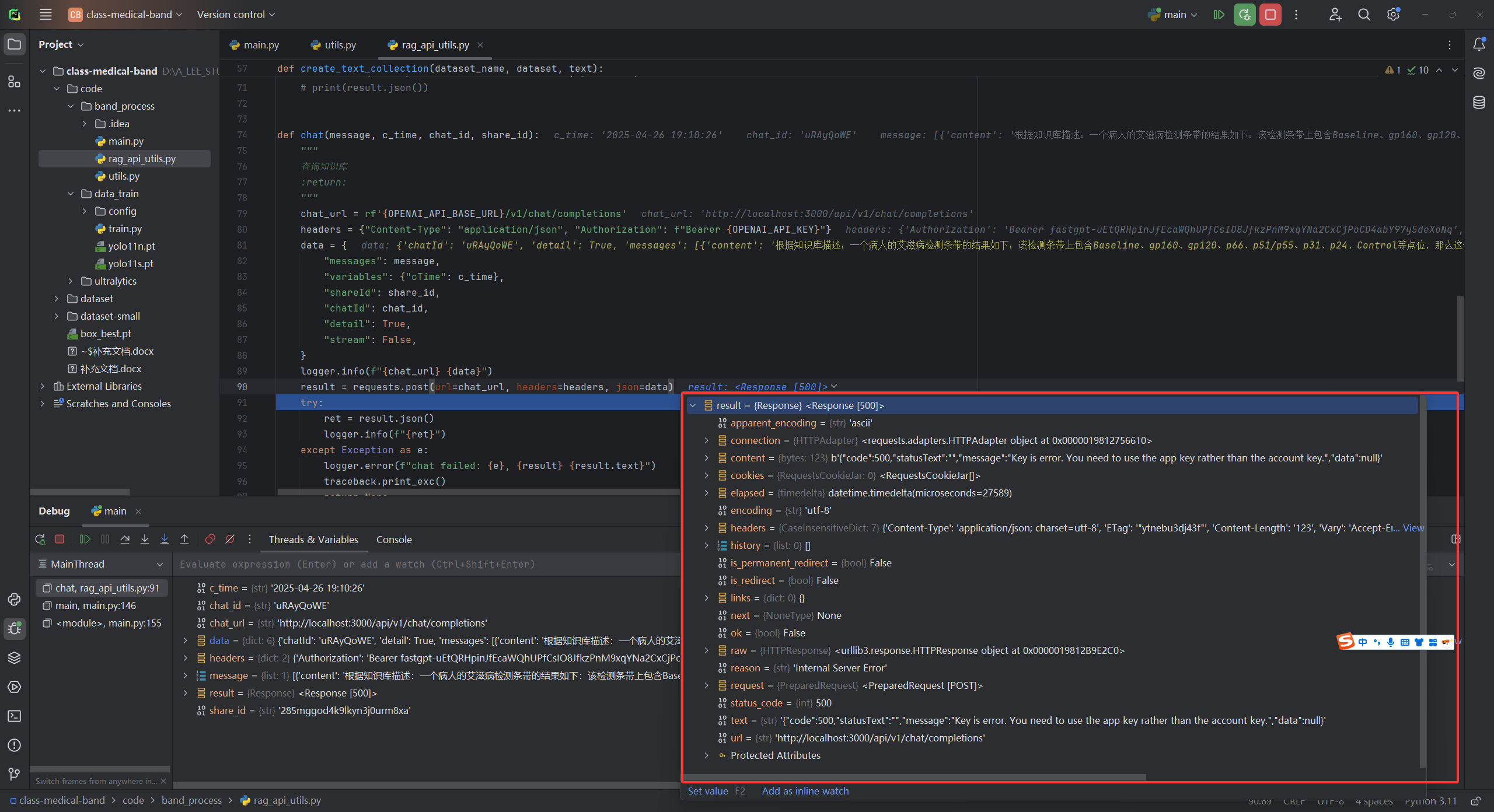Click Resume Program in debug toolbar
The width and height of the screenshot is (1494, 812).
(x=85, y=540)
